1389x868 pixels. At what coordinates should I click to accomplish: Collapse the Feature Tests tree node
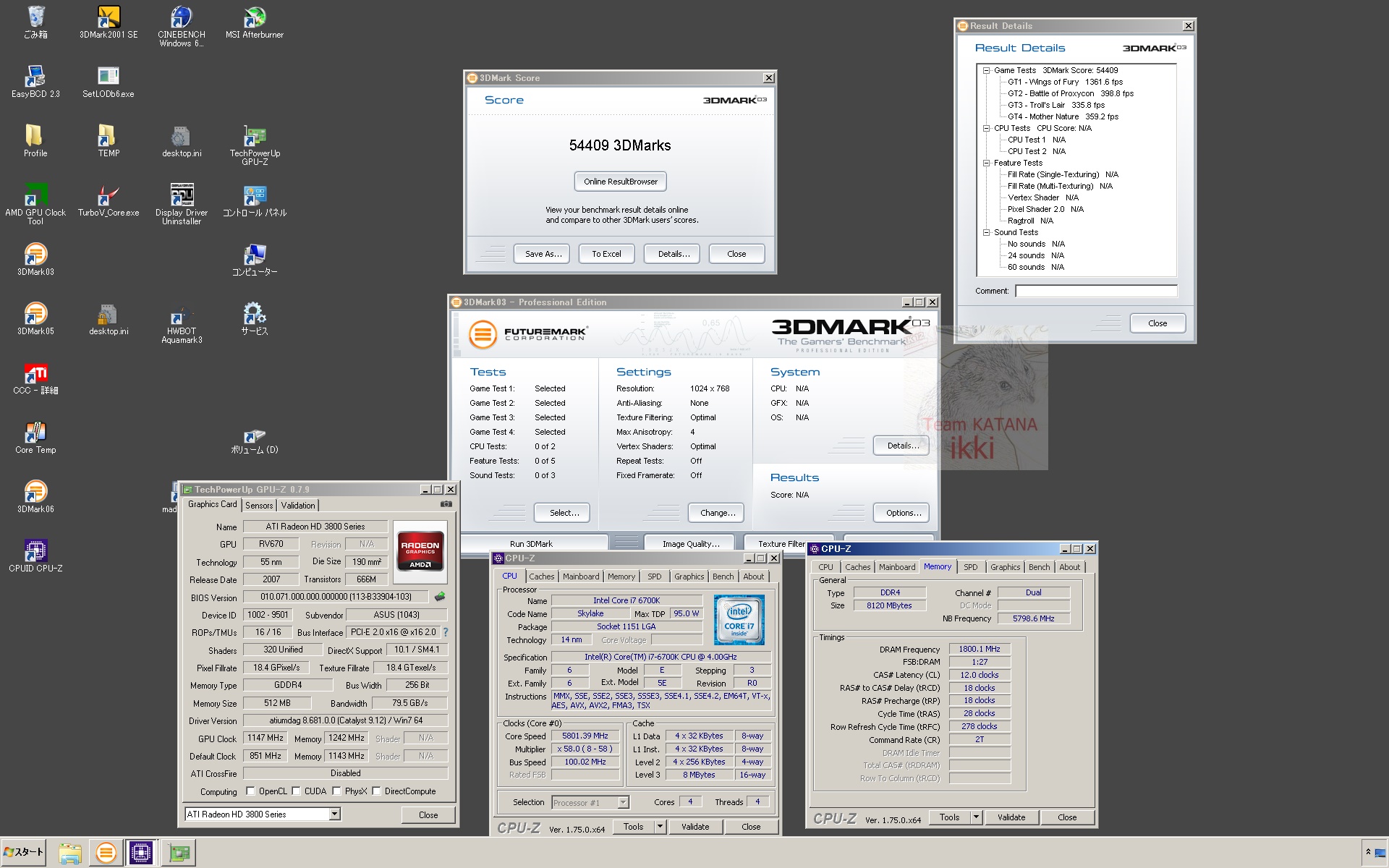(x=986, y=163)
